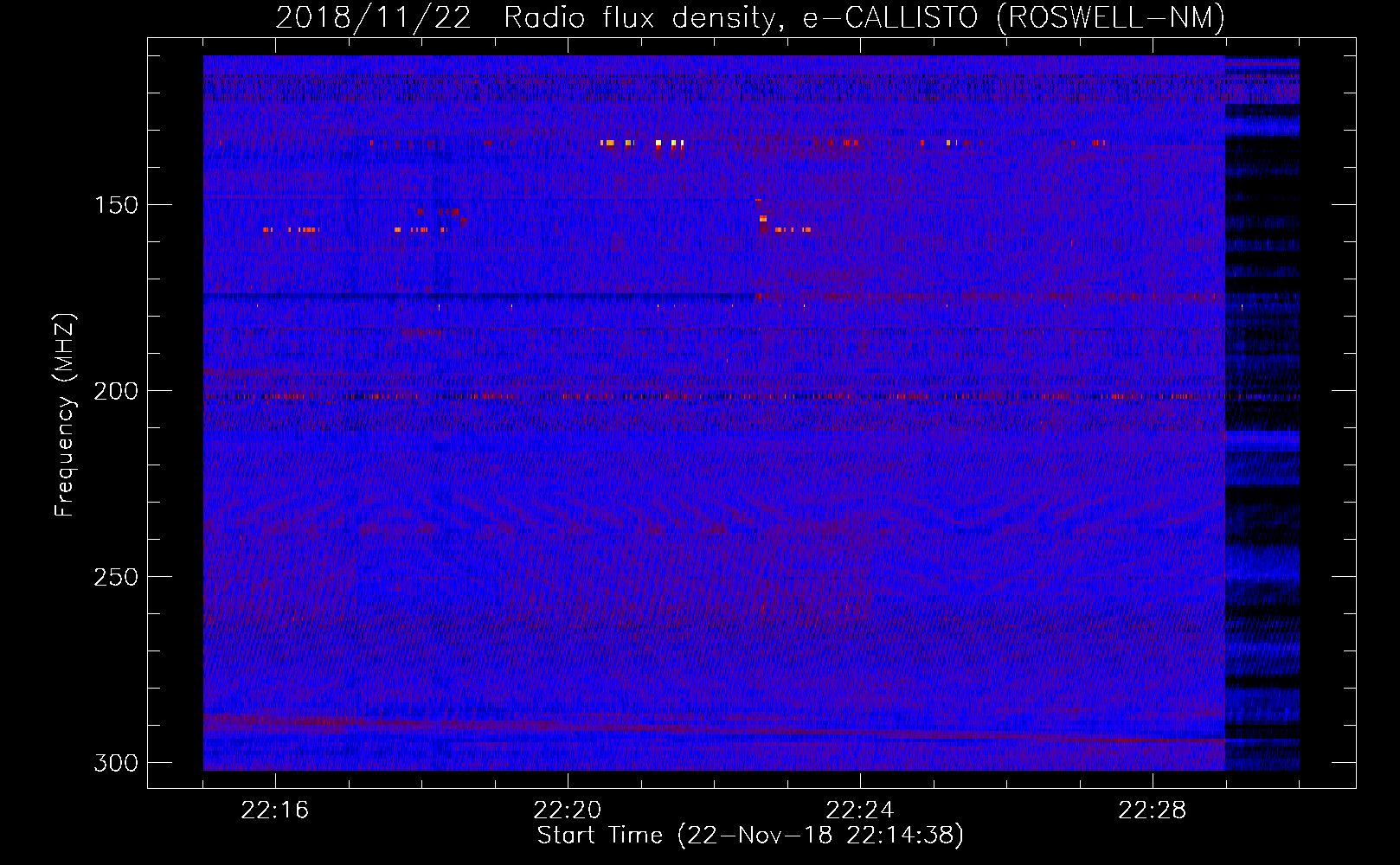1400x865 pixels.
Task: Click the '2018/11/22' date in the title
Action: 374,17
